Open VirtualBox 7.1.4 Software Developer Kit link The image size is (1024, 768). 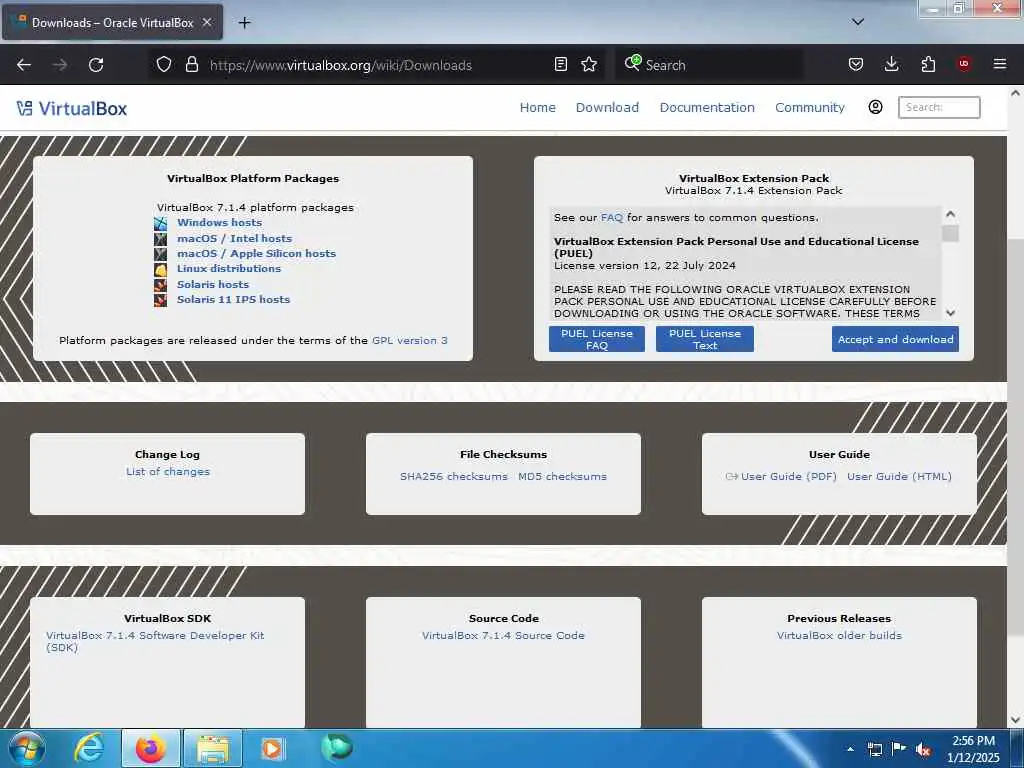click(155, 641)
